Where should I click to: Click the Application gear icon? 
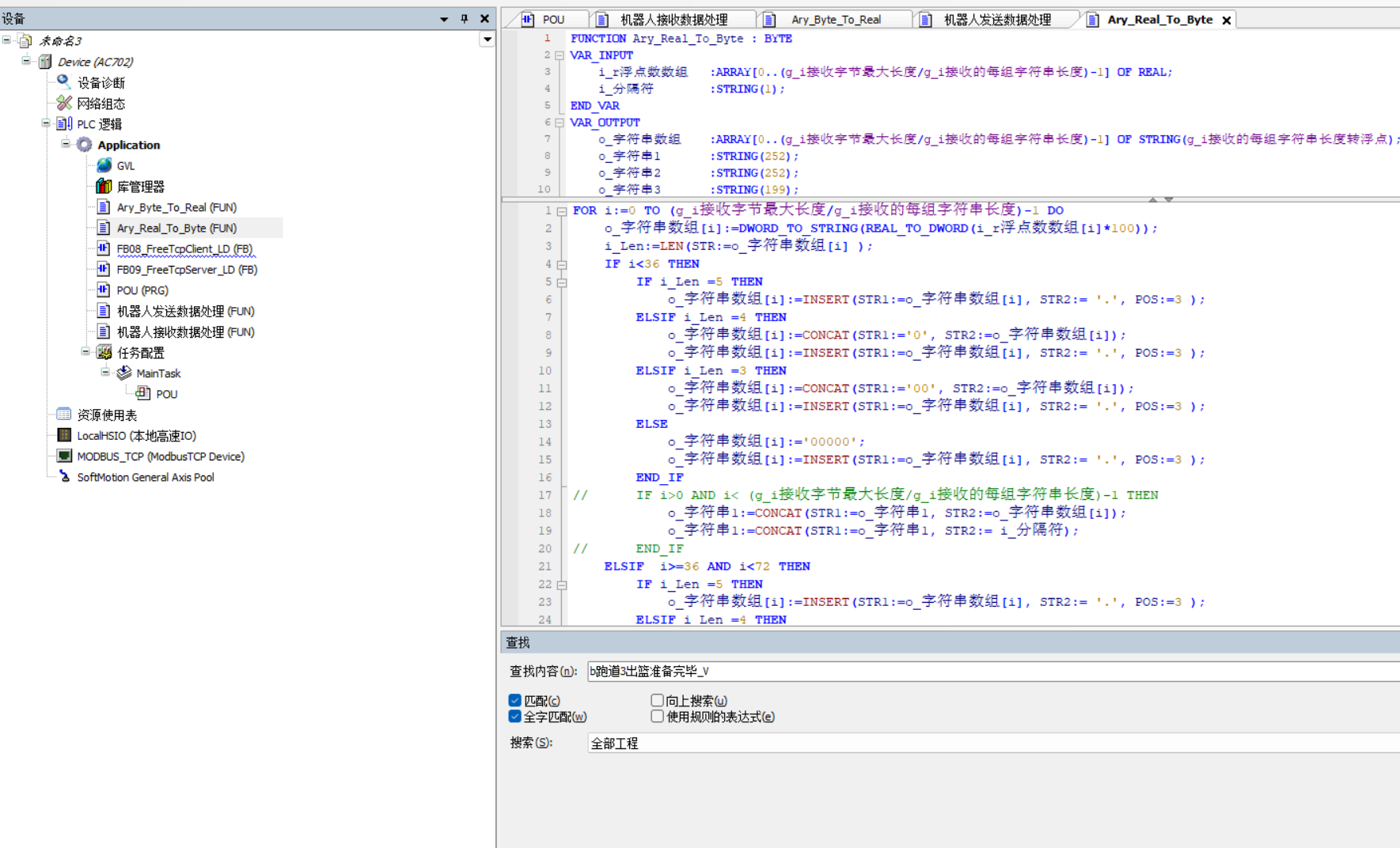point(85,144)
